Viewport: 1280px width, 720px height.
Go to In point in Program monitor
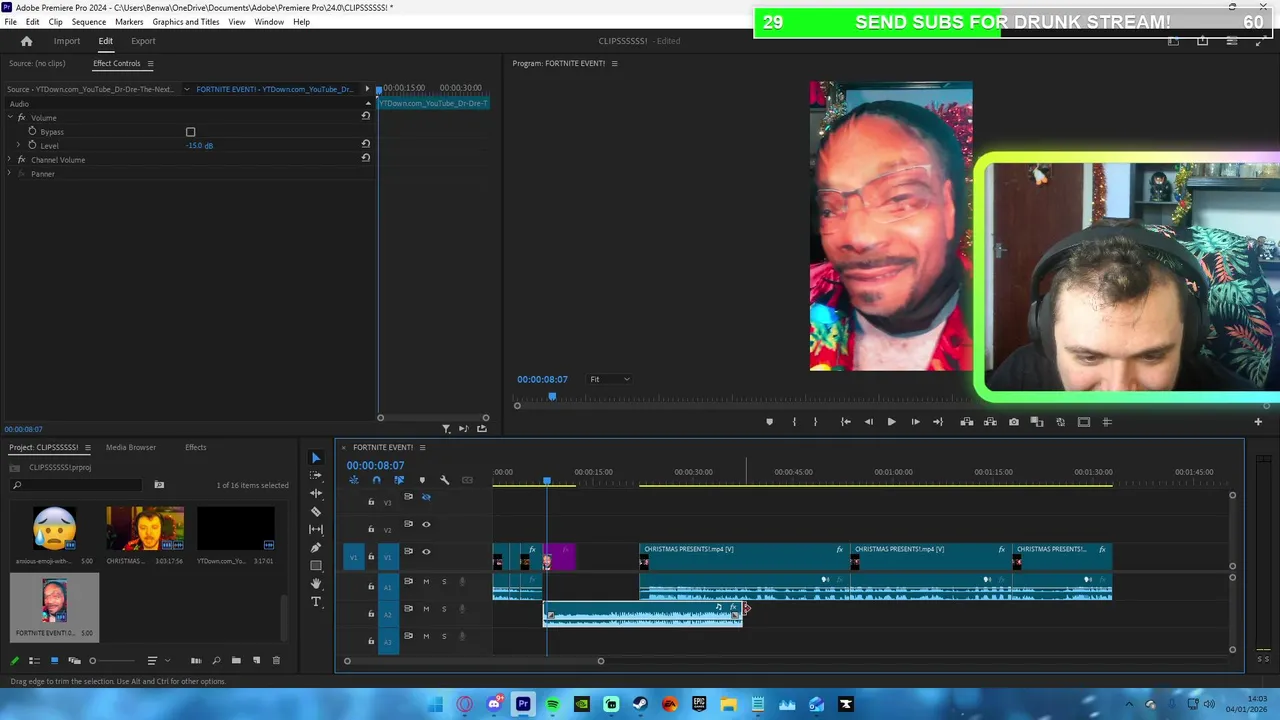(x=845, y=422)
